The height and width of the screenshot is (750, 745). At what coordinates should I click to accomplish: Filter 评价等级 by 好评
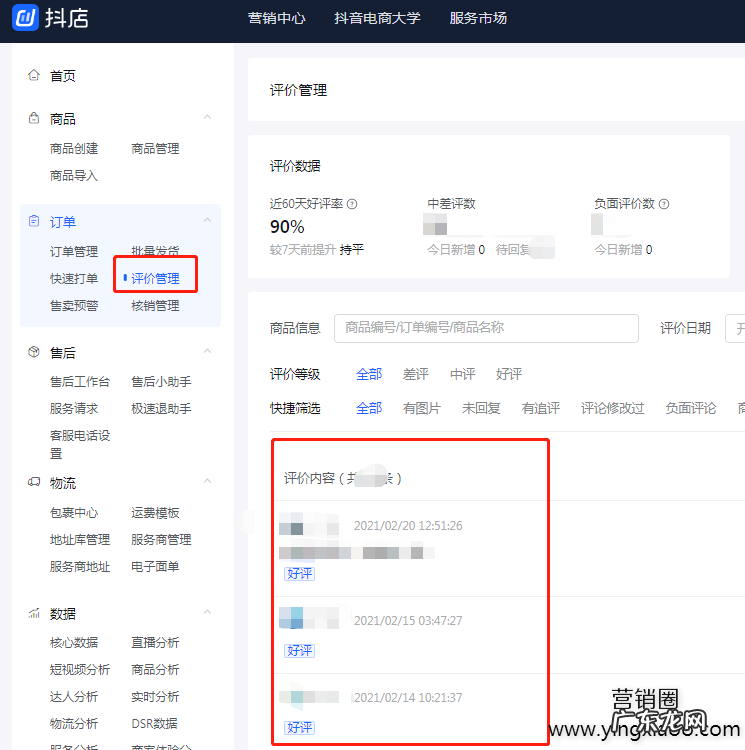[509, 374]
